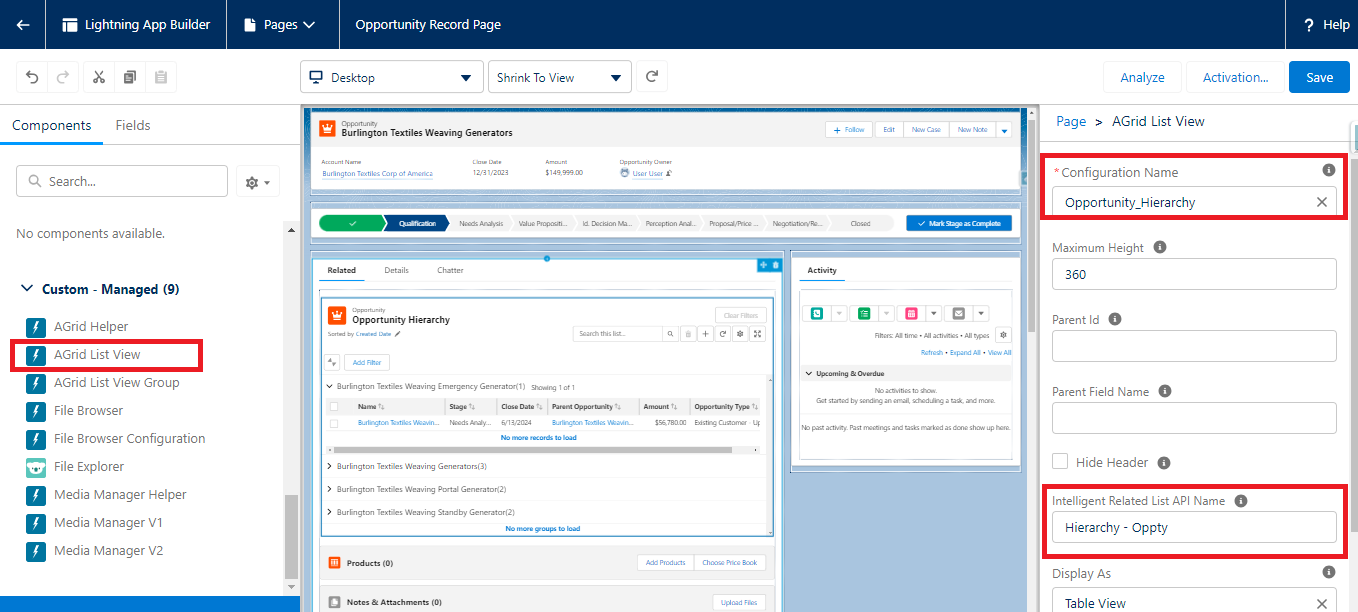Click the back arrow icon in header
The width and height of the screenshot is (1358, 612).
(23, 24)
